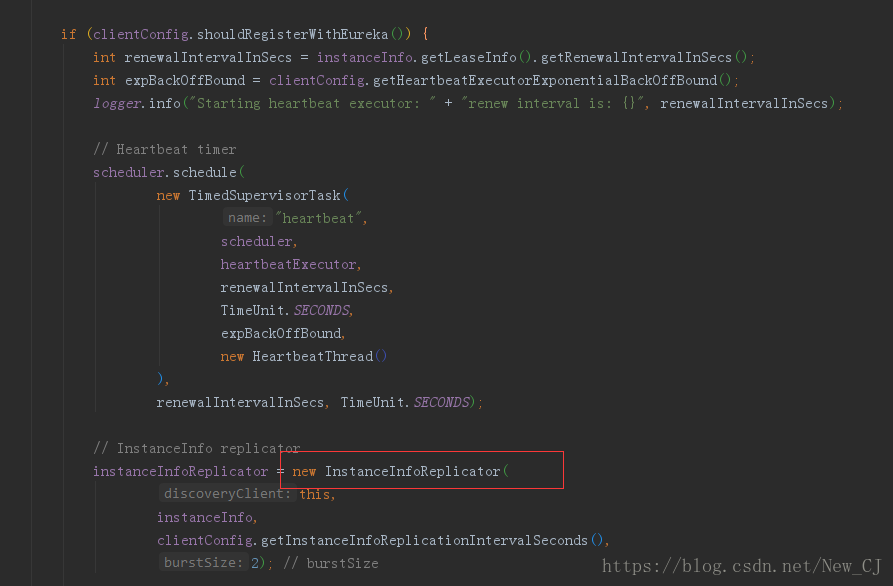The height and width of the screenshot is (586, 893).
Task: Click new HeartbeatThread() expression
Action: click(x=304, y=356)
